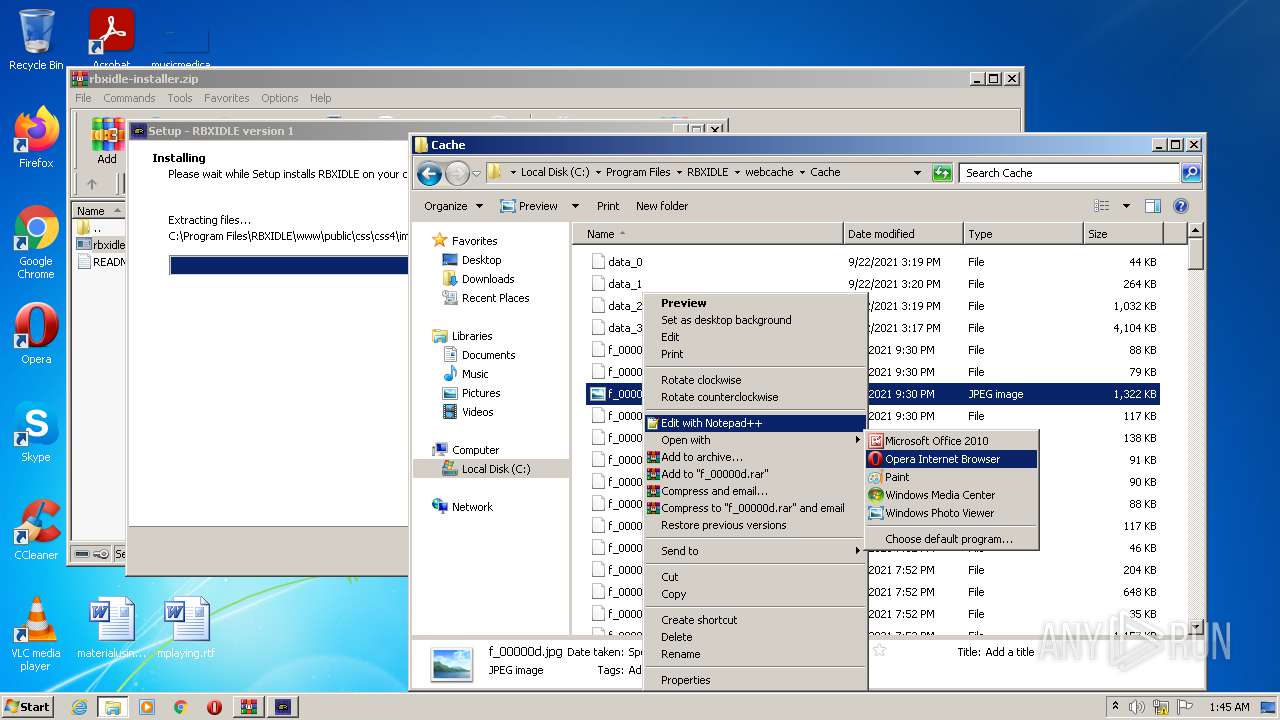Select Microsoft Office 2010 option
Screen dimensions: 1280x720
(952, 441)
